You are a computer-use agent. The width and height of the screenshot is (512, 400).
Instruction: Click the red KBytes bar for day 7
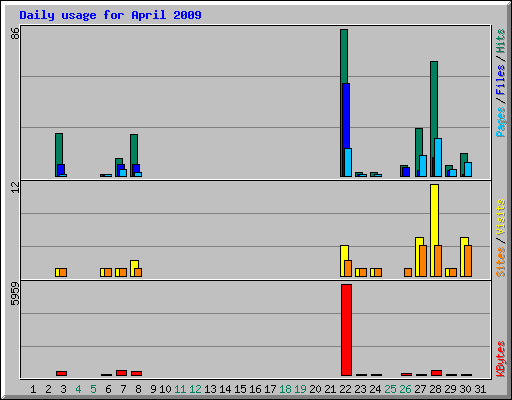point(121,373)
